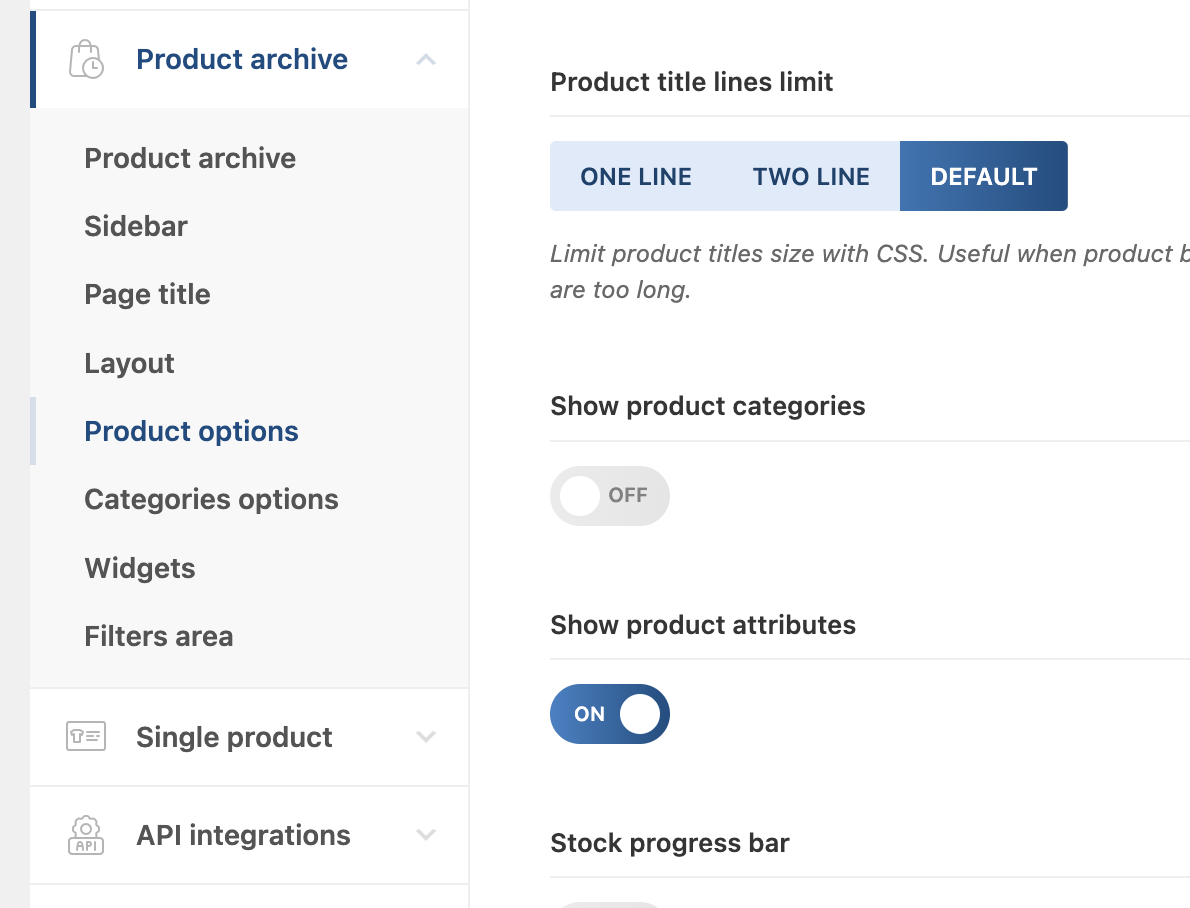
Task: Open the Layout settings item
Action: coord(129,363)
